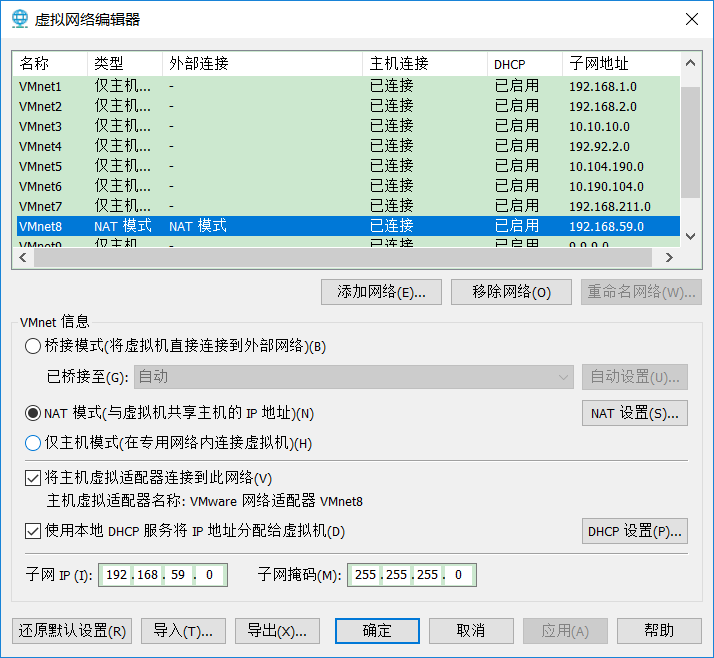714x658 pixels.
Task: Click subnet address 192.168.1.0
Action: point(603,87)
